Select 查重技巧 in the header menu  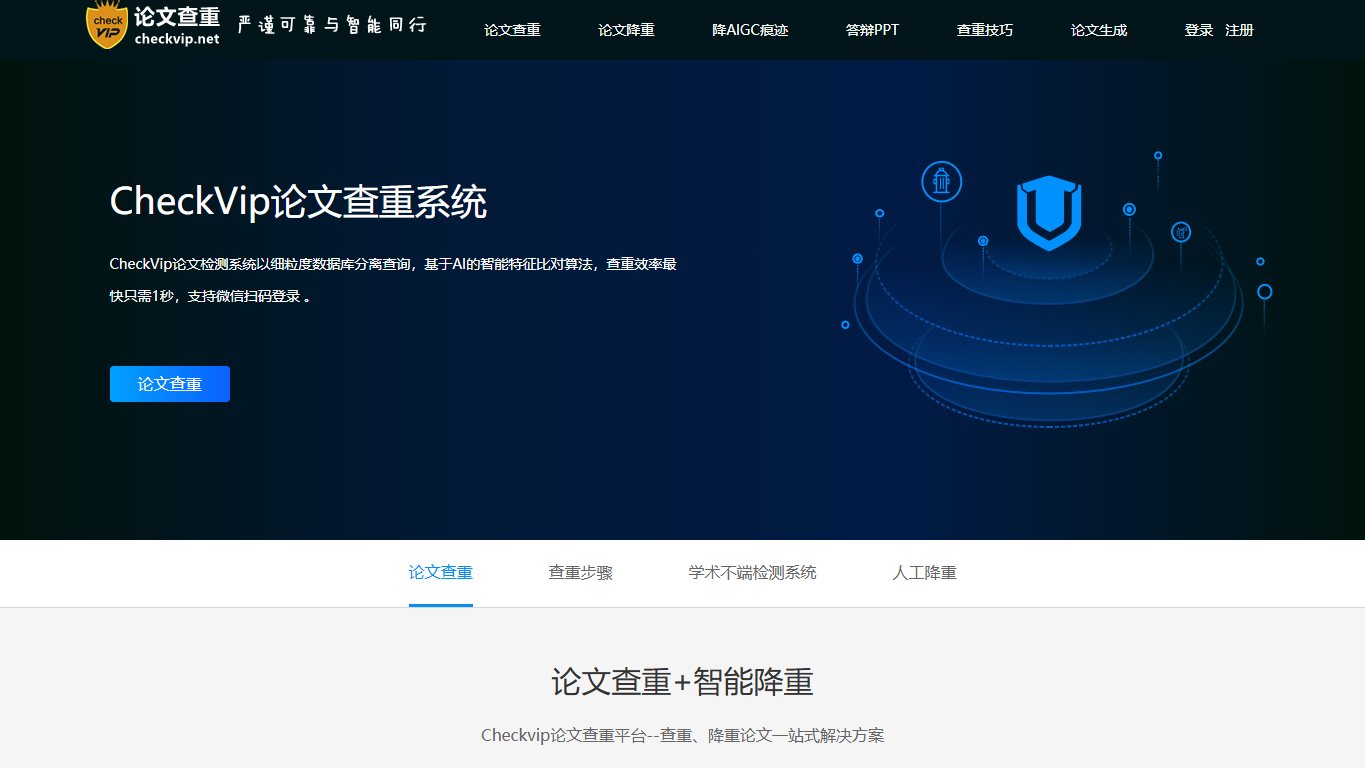point(984,30)
